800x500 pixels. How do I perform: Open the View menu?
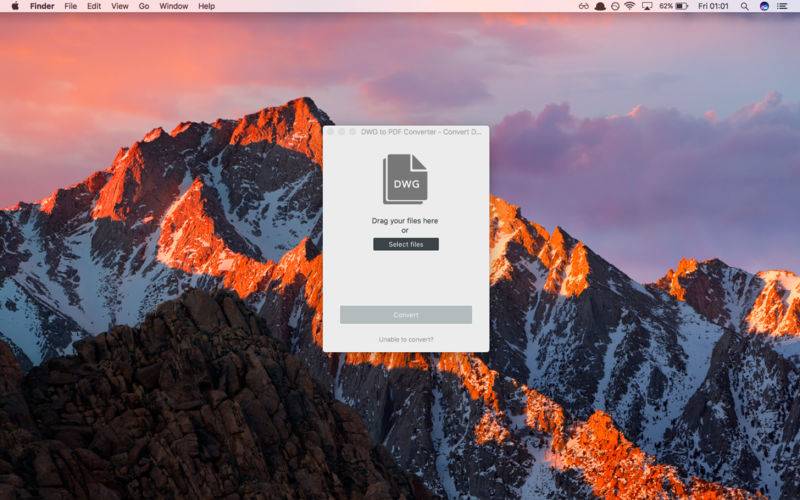point(120,6)
